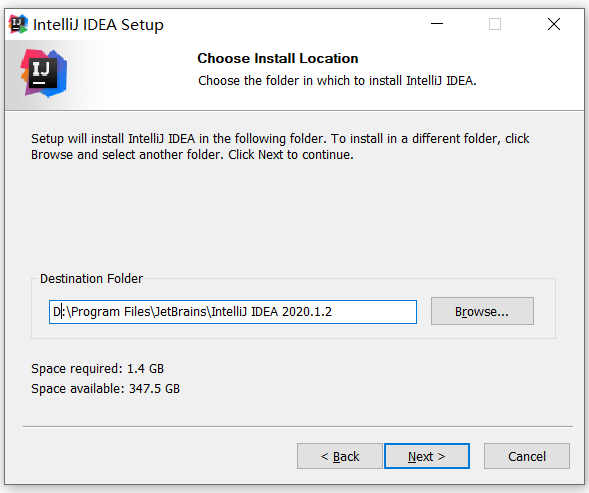589x493 pixels.
Task: Place cursor after '2020.1.2' in the path
Action: (x=333, y=312)
